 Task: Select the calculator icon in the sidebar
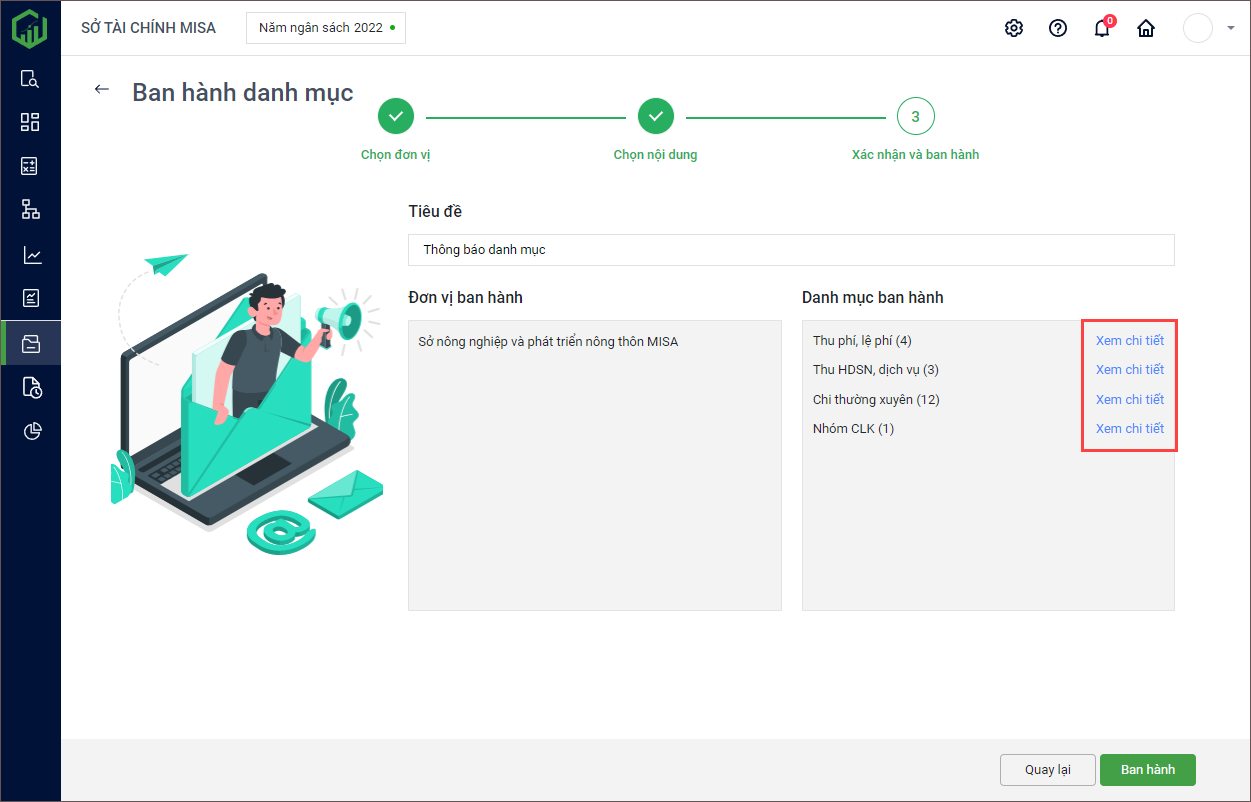point(30,166)
